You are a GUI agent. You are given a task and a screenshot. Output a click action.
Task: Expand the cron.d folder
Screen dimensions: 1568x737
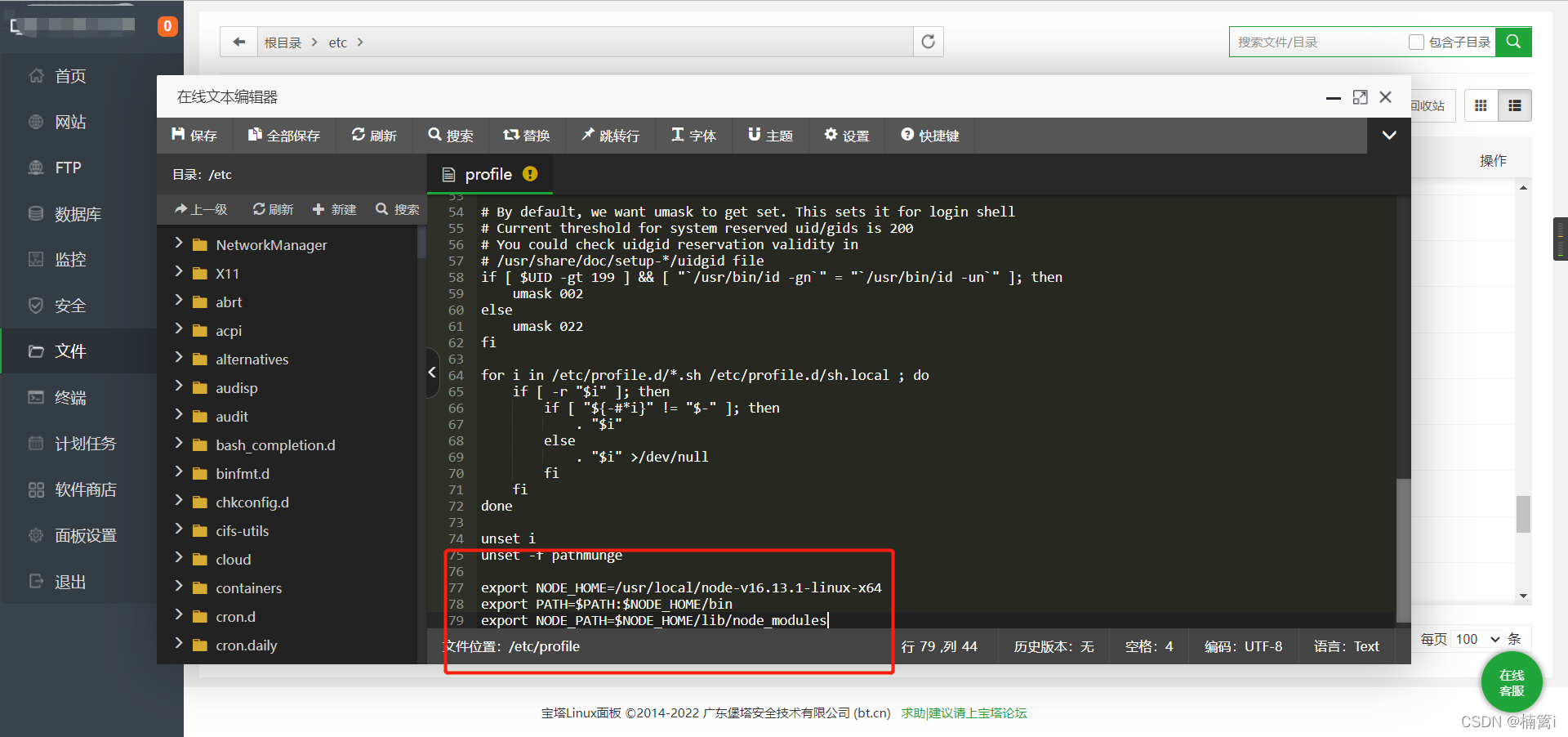coord(179,616)
